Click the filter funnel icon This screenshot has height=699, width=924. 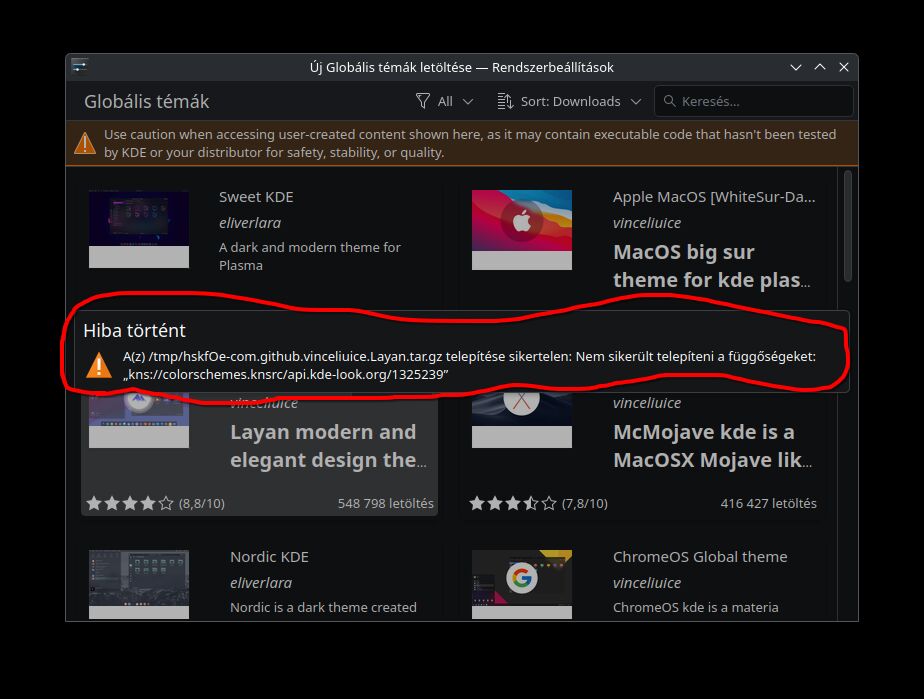pyautogui.click(x=423, y=101)
